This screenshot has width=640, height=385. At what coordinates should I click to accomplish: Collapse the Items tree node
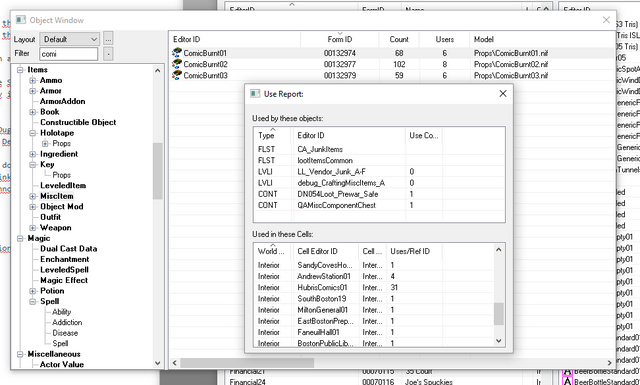click(x=20, y=70)
